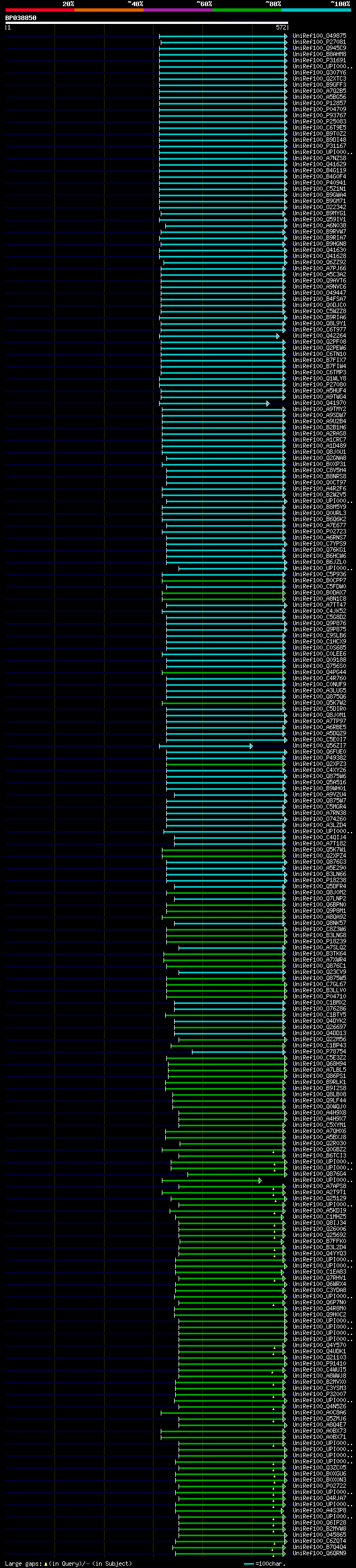Click the red ~20% identity legend segment

pos(39,10)
